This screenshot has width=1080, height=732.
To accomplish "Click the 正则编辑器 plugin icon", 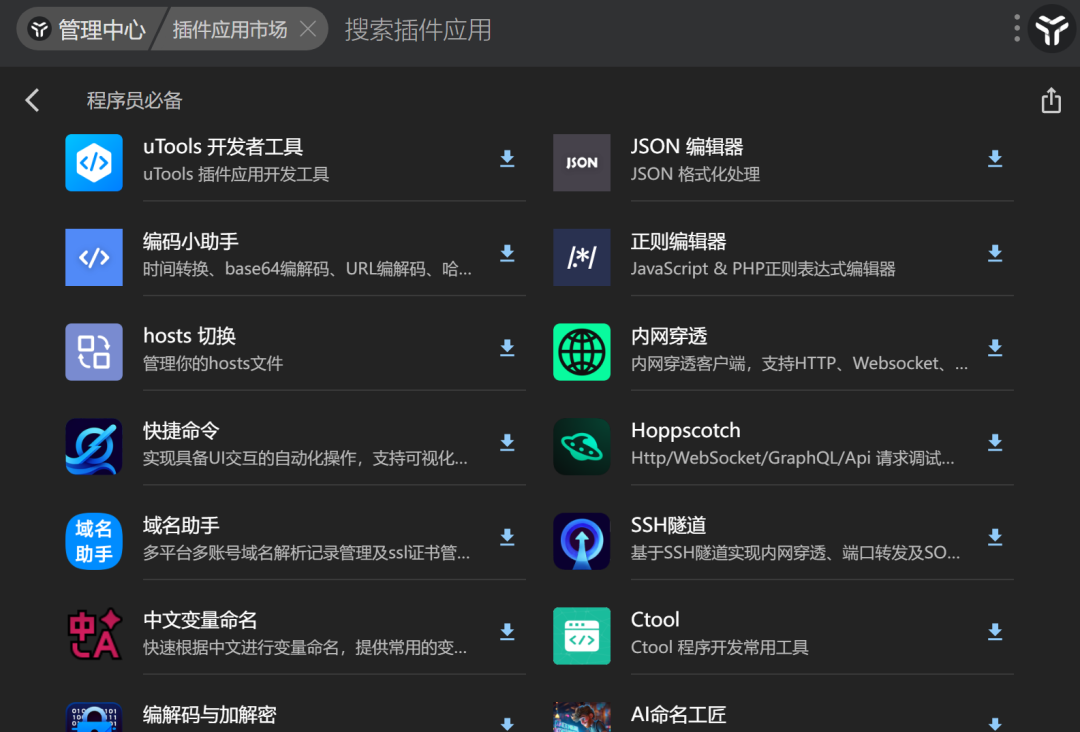I will click(581, 257).
